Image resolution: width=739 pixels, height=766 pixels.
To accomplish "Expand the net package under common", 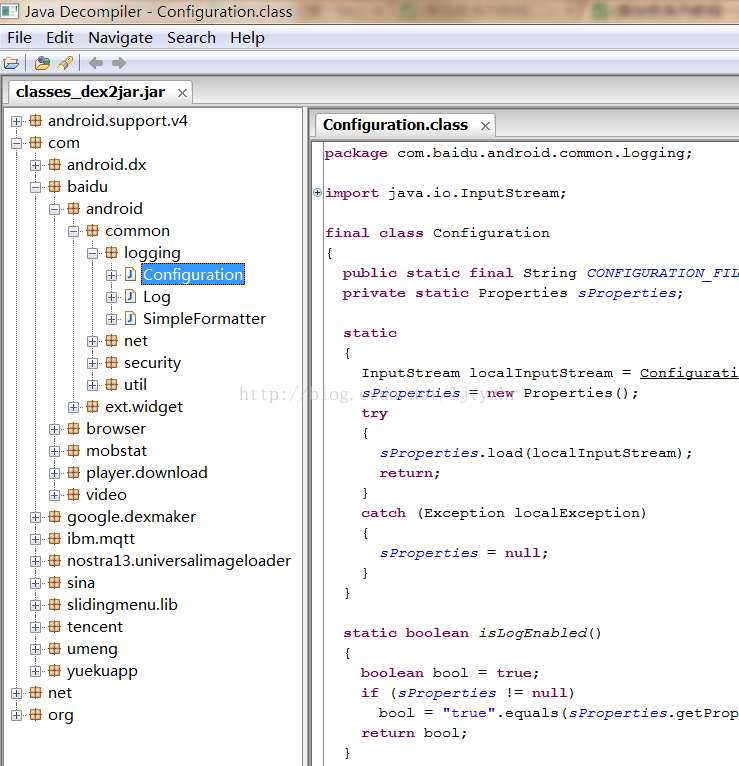I will point(92,341).
